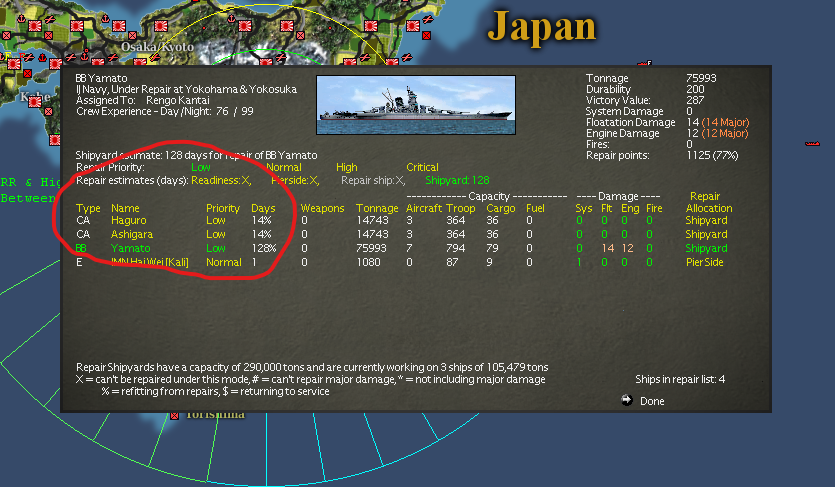Viewport: 835px width, 487px height.
Task: Select the IMN Hai Wei [Kali] ship
Action: pos(149,262)
